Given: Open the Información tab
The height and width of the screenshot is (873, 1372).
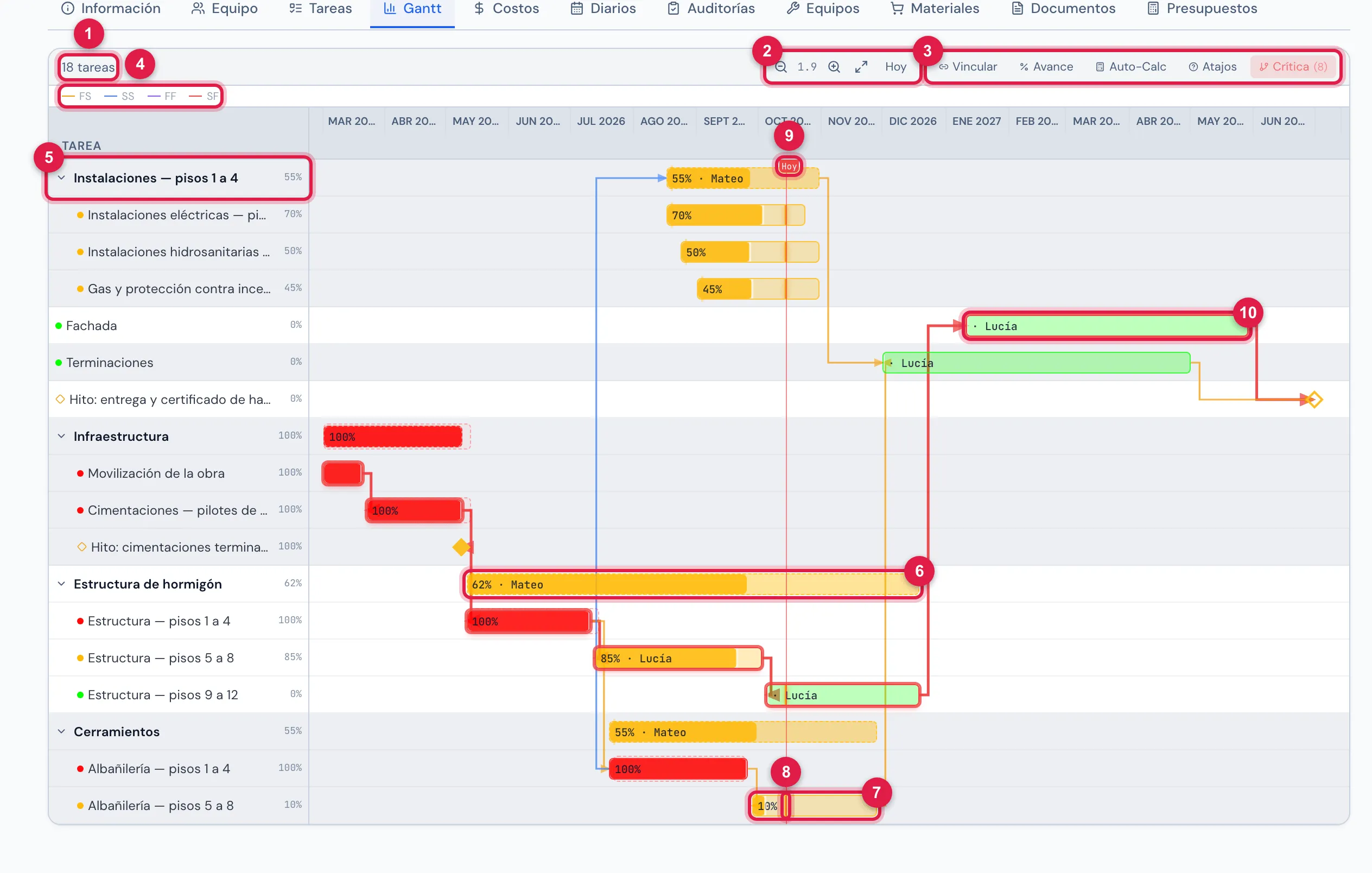Looking at the screenshot, I should [x=111, y=9].
